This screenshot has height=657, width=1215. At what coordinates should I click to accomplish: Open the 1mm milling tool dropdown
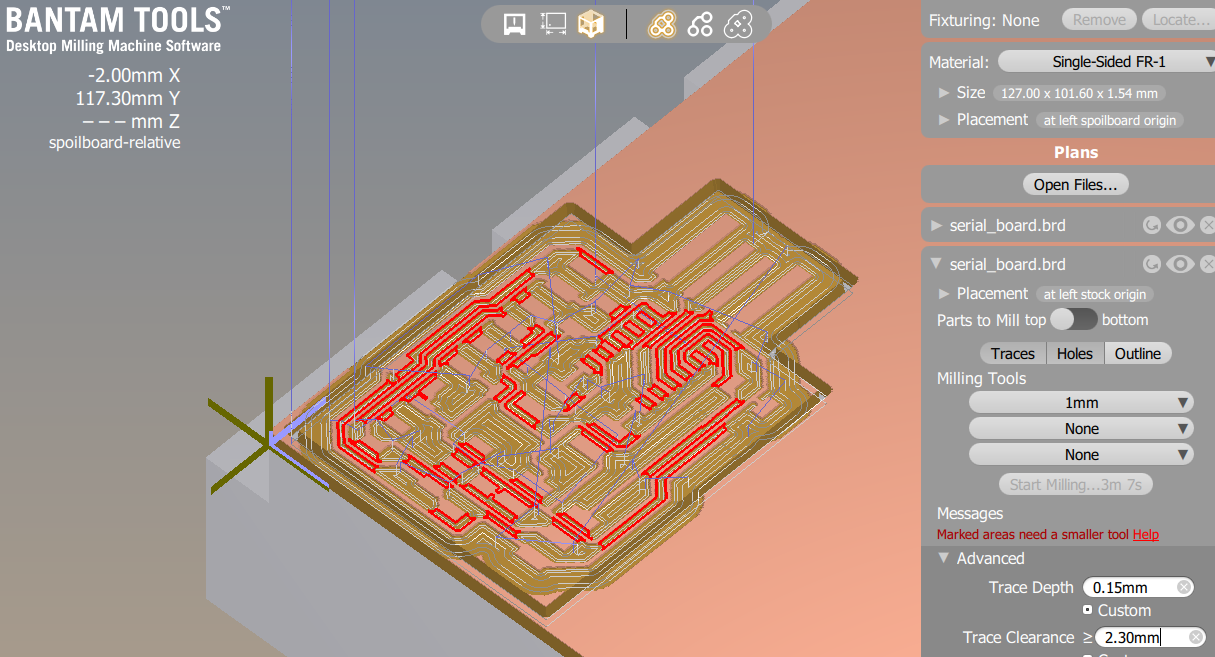point(1081,402)
